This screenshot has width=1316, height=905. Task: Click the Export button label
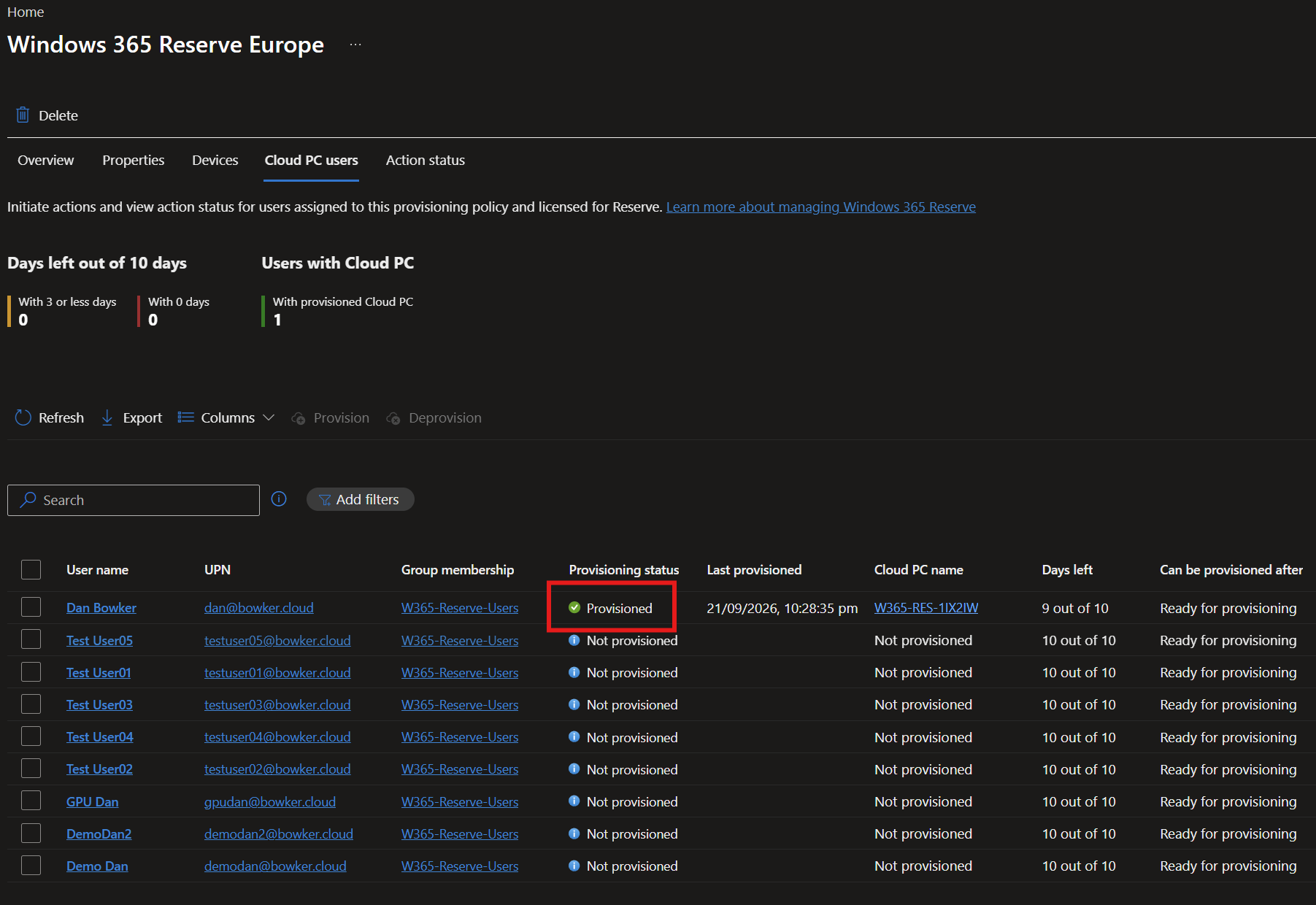143,417
